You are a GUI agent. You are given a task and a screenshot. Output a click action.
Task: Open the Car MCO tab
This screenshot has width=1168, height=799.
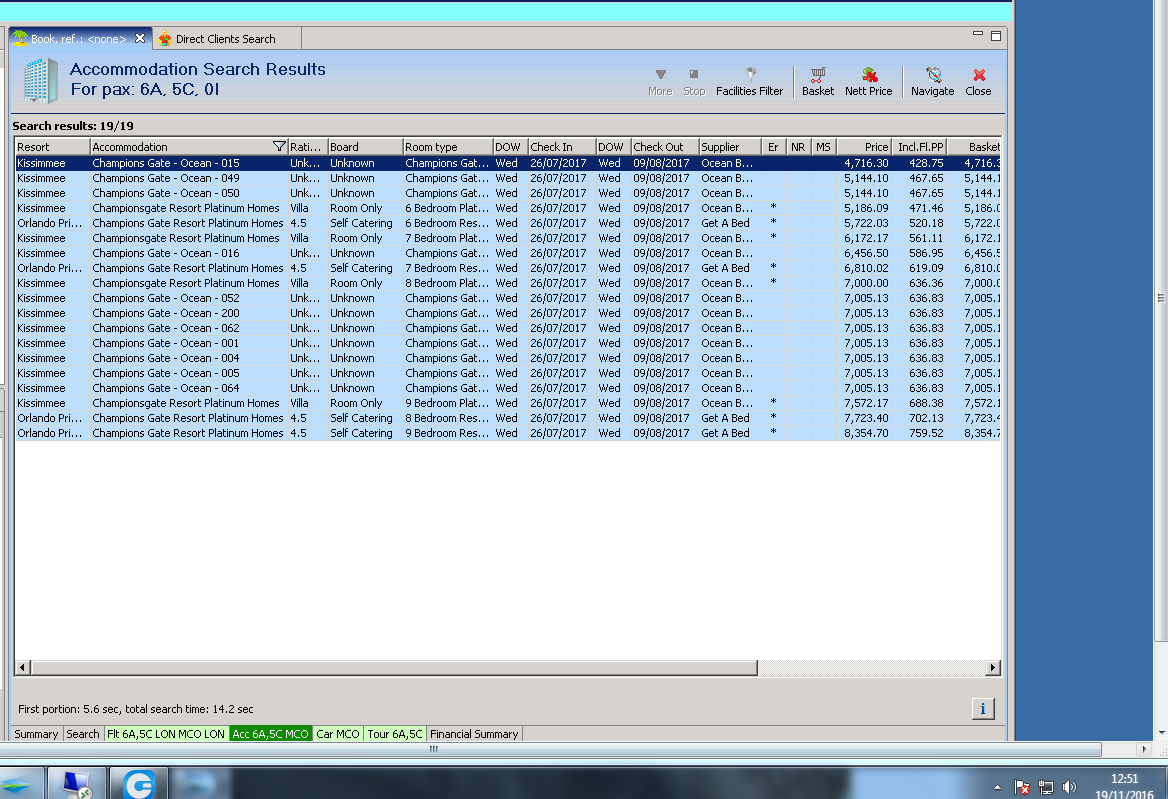tap(338, 733)
